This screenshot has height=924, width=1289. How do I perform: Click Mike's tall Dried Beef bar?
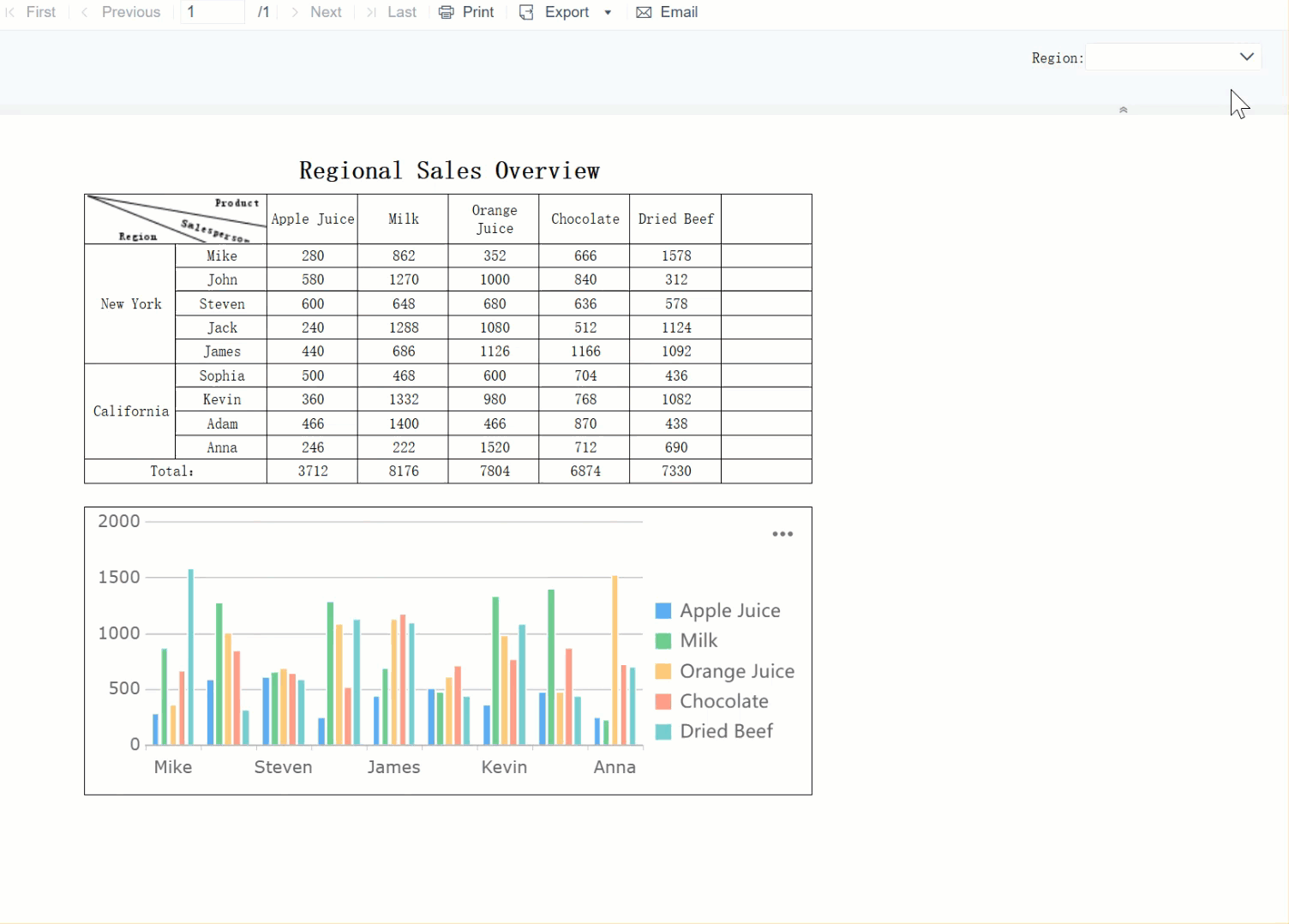tap(190, 657)
